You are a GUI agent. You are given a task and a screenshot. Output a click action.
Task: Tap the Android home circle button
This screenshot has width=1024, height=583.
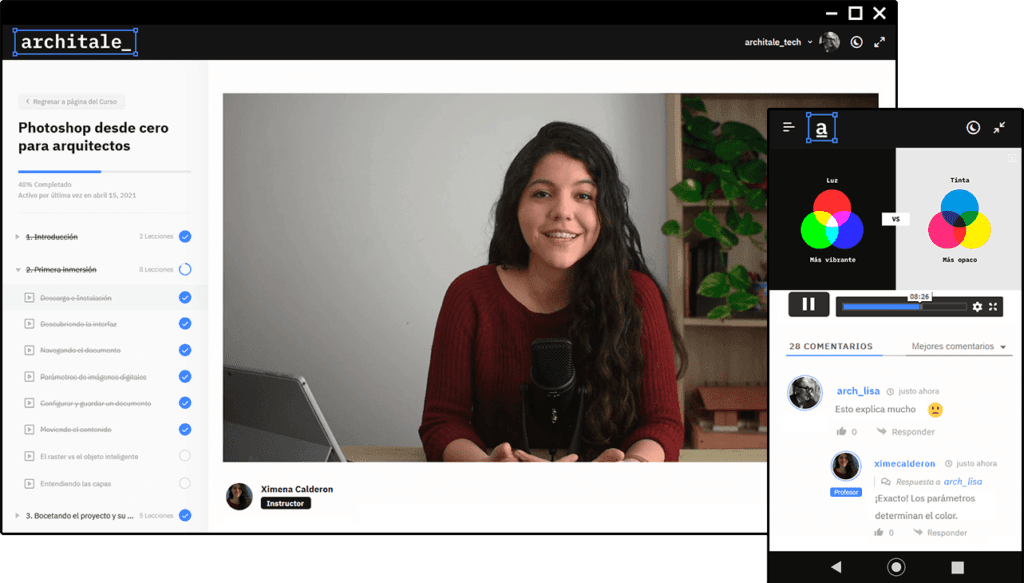896,567
